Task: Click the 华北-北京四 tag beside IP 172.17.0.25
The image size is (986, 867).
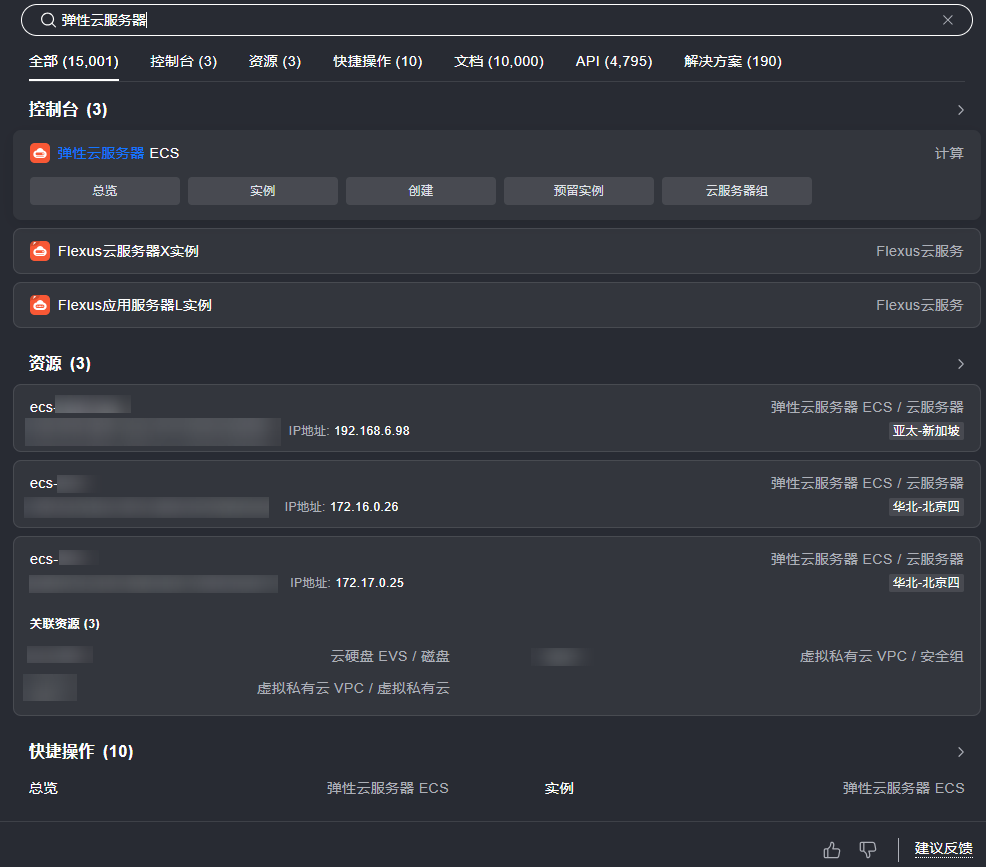Action: click(926, 583)
